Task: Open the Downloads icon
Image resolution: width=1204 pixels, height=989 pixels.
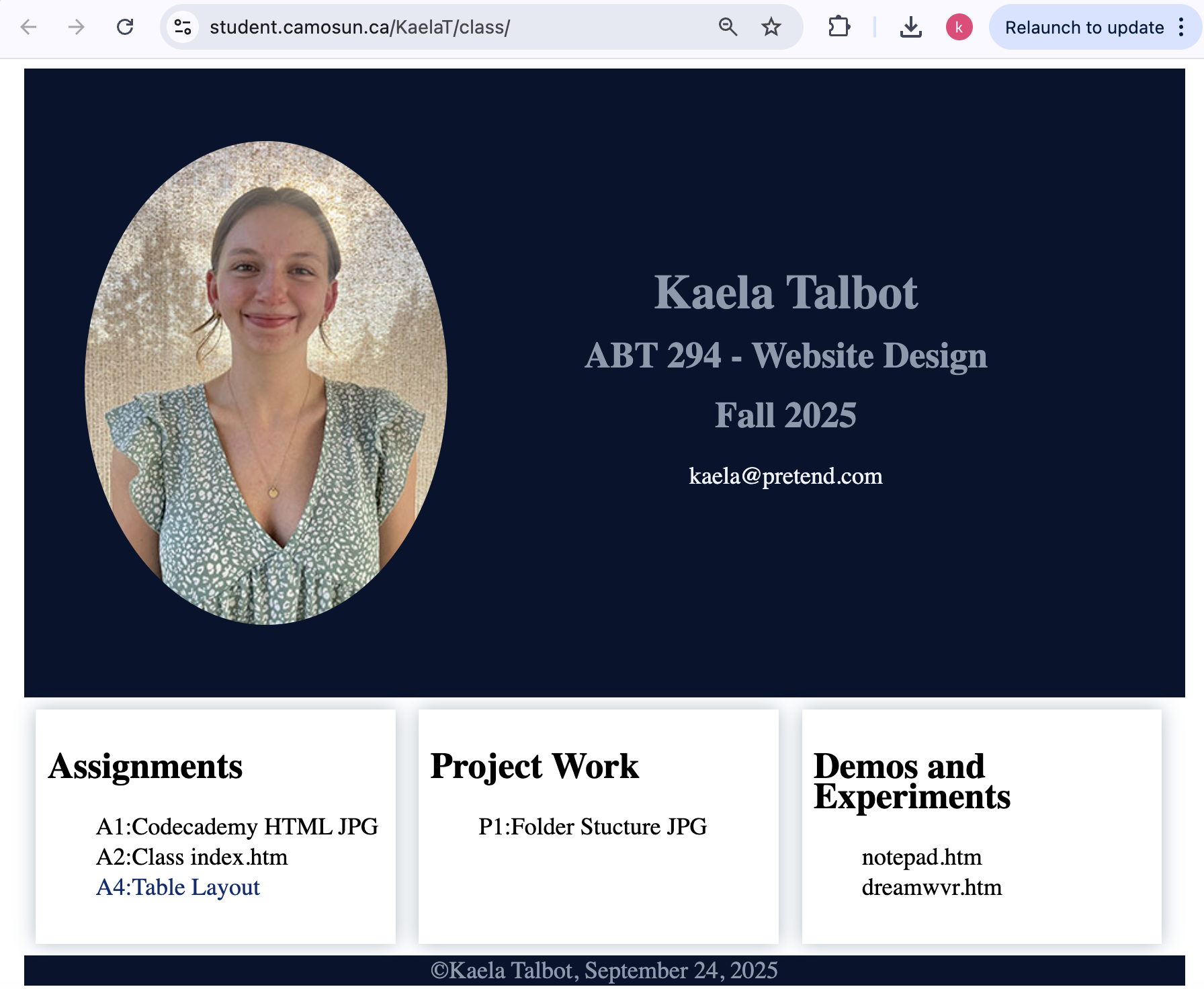Action: (910, 27)
